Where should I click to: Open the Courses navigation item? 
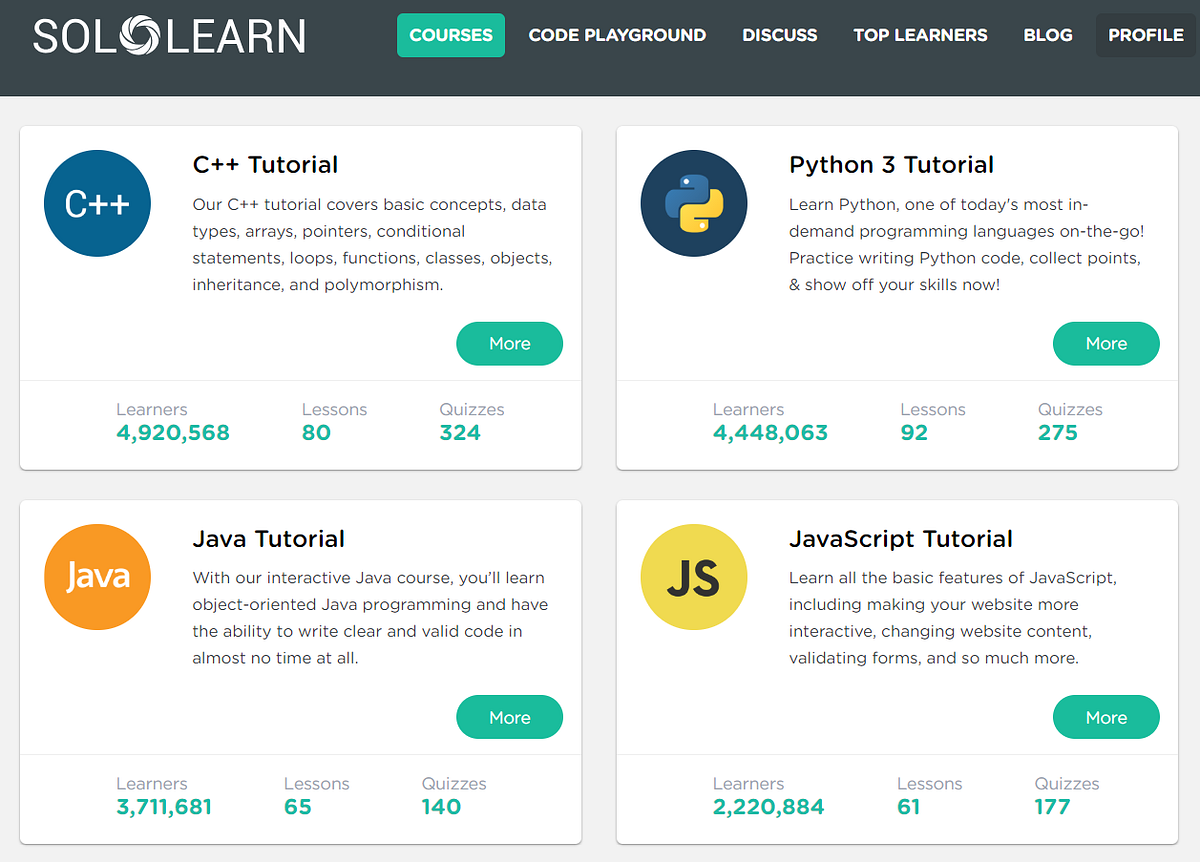(450, 35)
